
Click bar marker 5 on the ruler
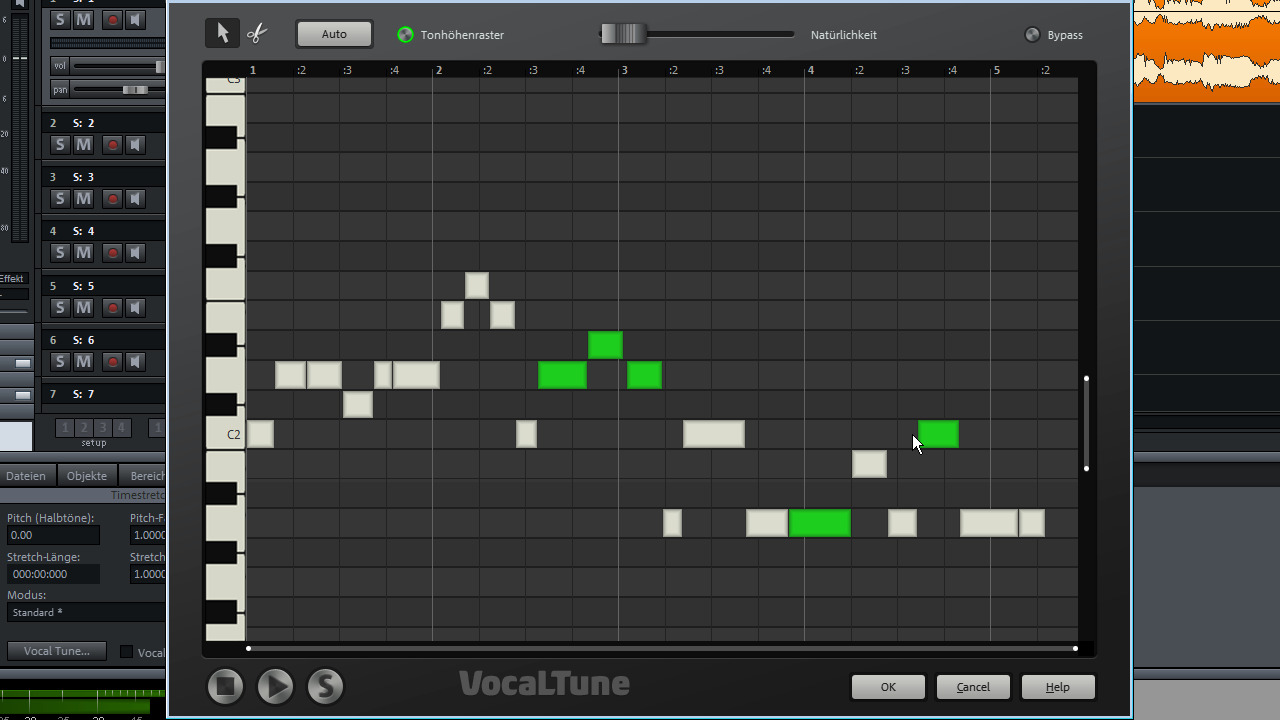(x=996, y=70)
